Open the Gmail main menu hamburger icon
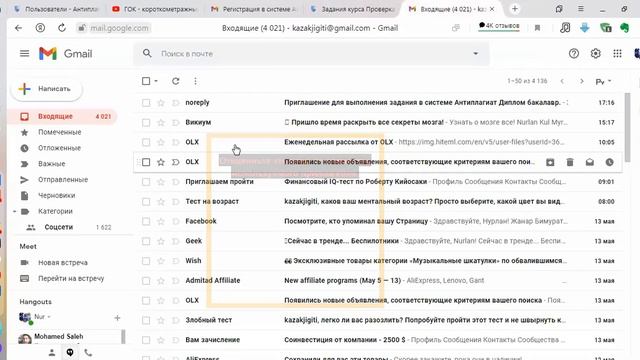The height and width of the screenshot is (360, 640). (x=24, y=53)
